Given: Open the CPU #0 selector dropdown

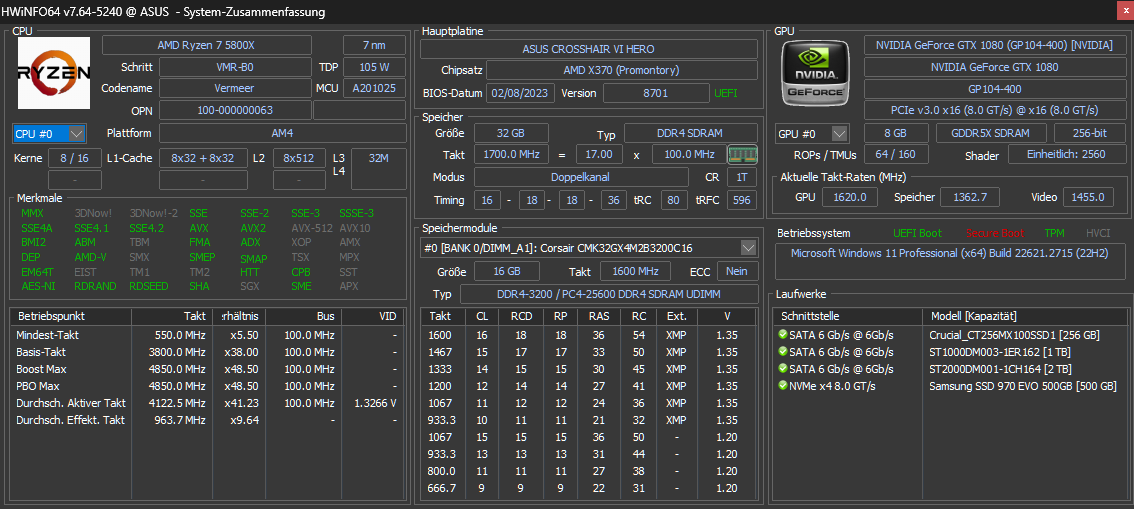Looking at the screenshot, I should pyautogui.click(x=77, y=134).
